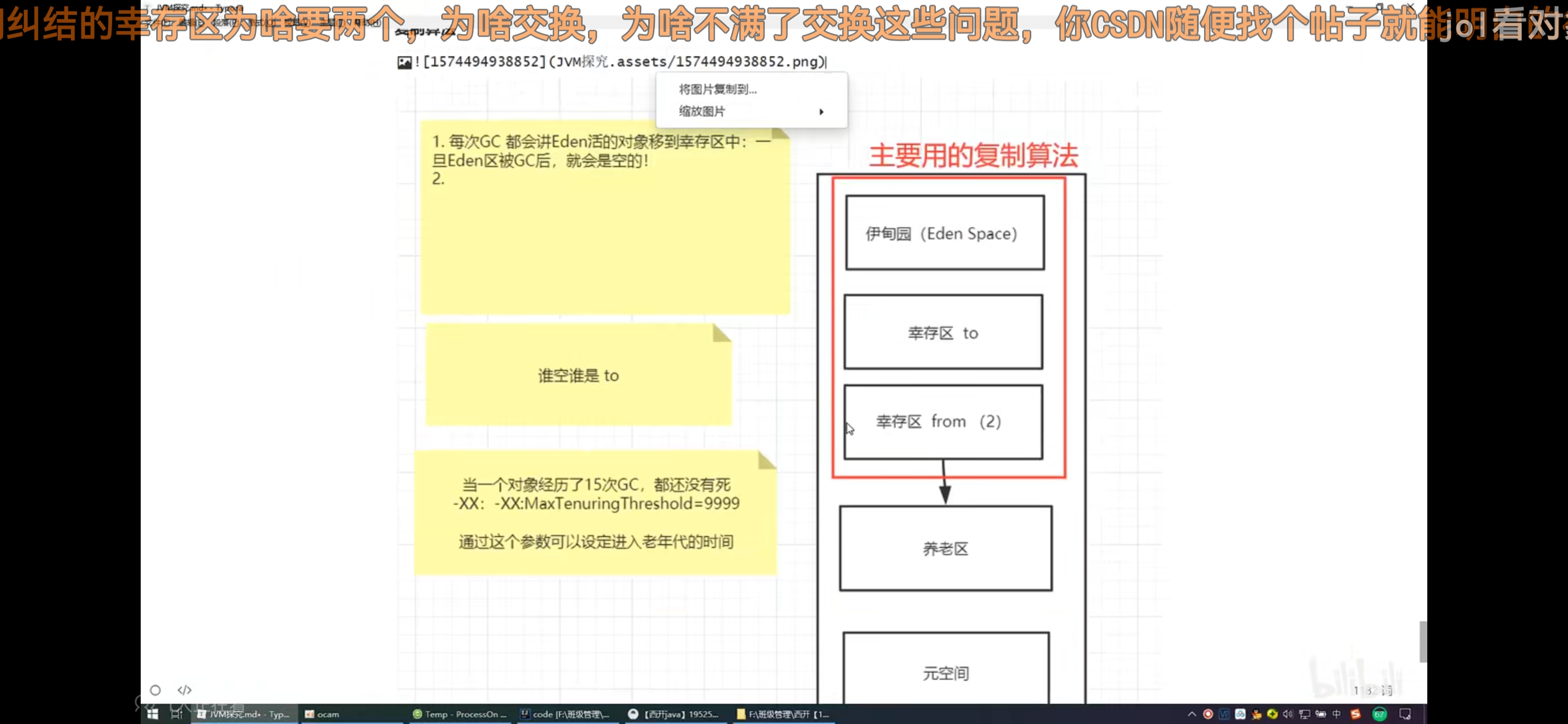The image size is (1568, 724).
Task: Open '缩放图片' submenu entry
Action: tap(702, 112)
